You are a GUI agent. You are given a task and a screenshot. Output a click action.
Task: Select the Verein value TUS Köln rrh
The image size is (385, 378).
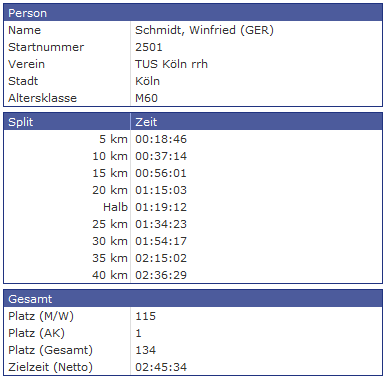coord(171,64)
